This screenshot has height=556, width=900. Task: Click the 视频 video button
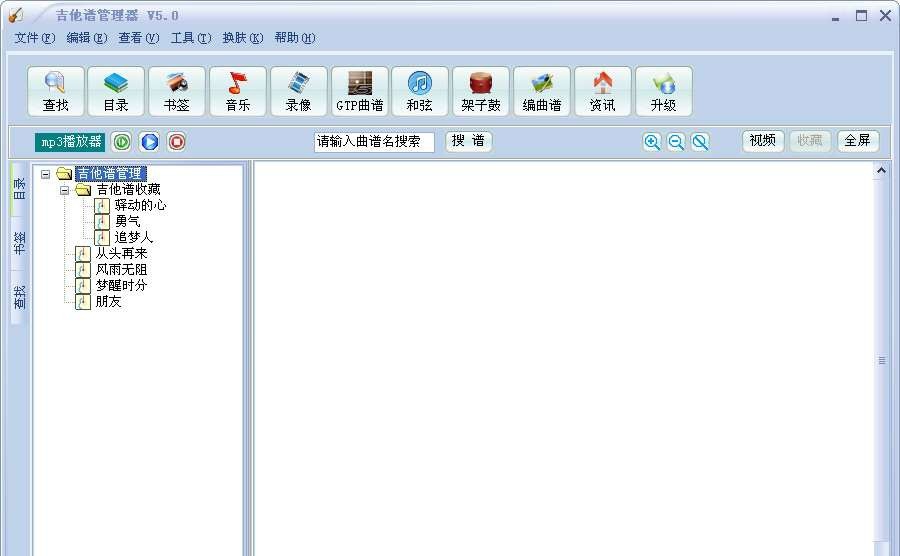pyautogui.click(x=763, y=141)
